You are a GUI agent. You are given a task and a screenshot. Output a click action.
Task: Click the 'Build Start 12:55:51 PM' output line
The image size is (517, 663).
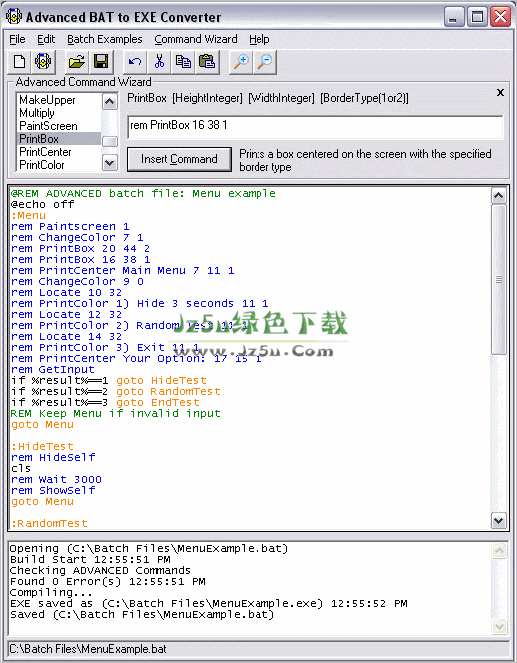click(90, 559)
